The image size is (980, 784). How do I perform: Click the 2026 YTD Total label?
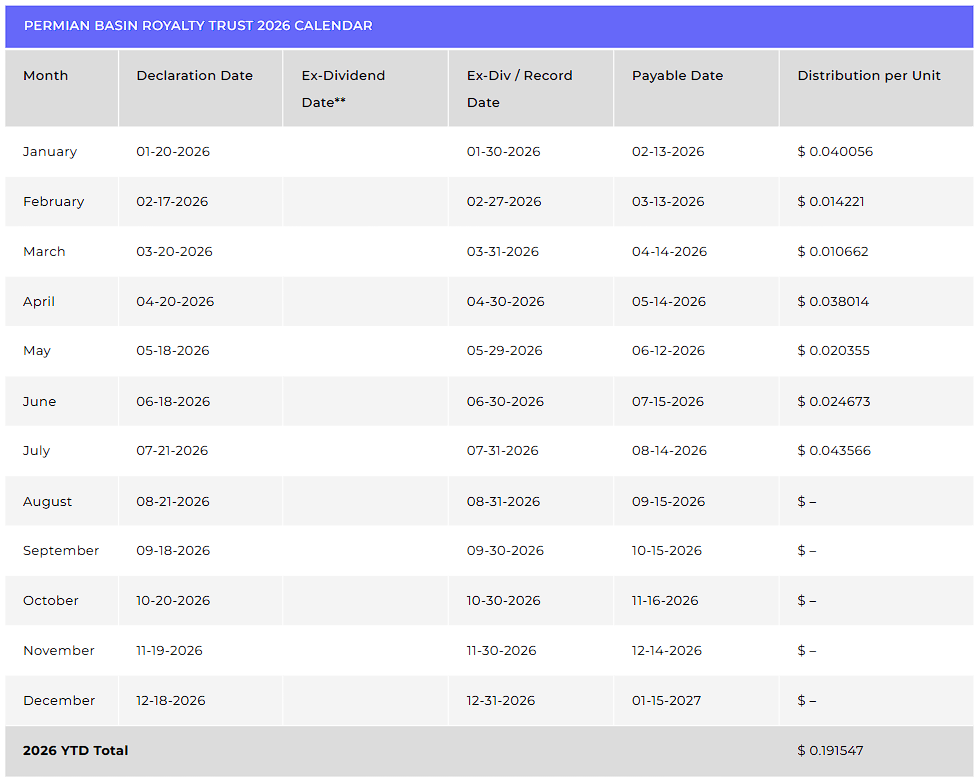[76, 751]
